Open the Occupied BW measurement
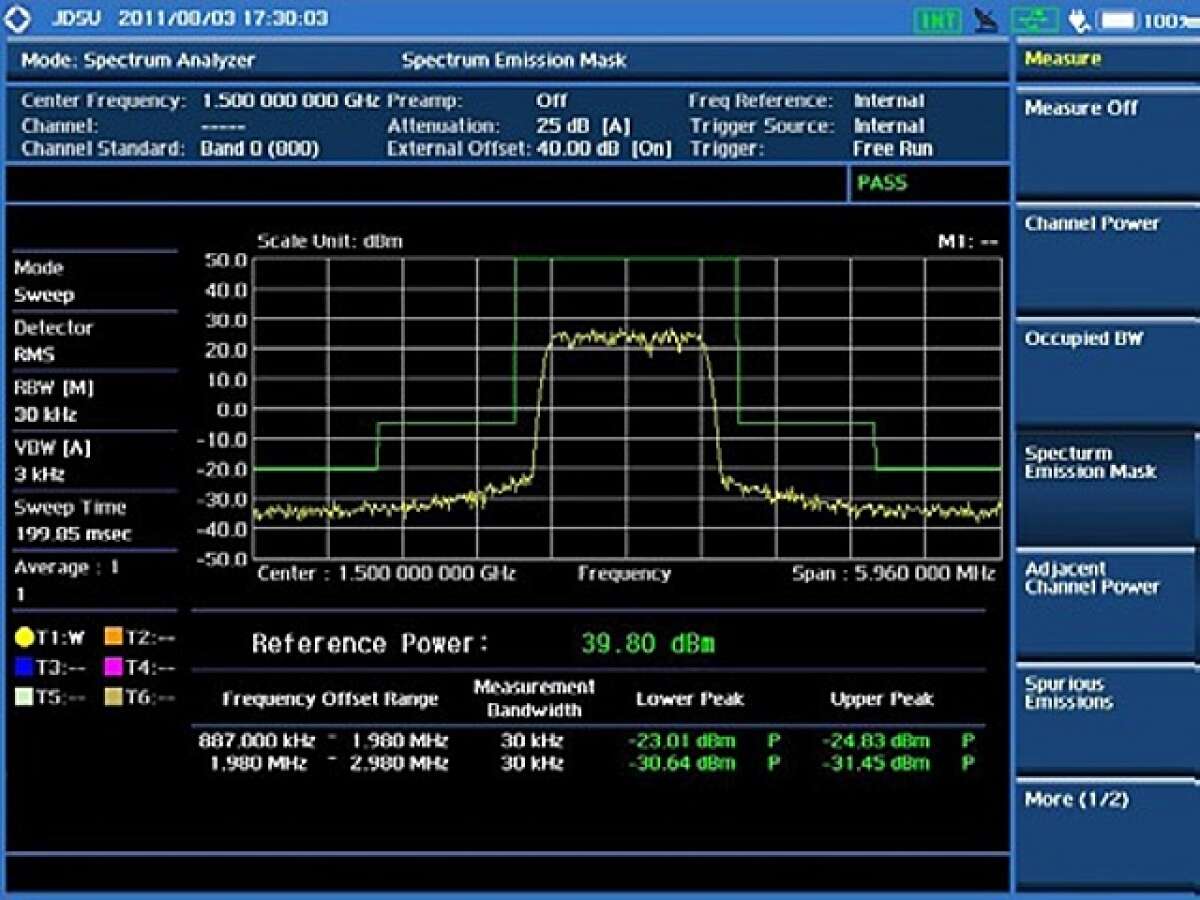Screen dimensions: 1200x900 (x=1106, y=372)
